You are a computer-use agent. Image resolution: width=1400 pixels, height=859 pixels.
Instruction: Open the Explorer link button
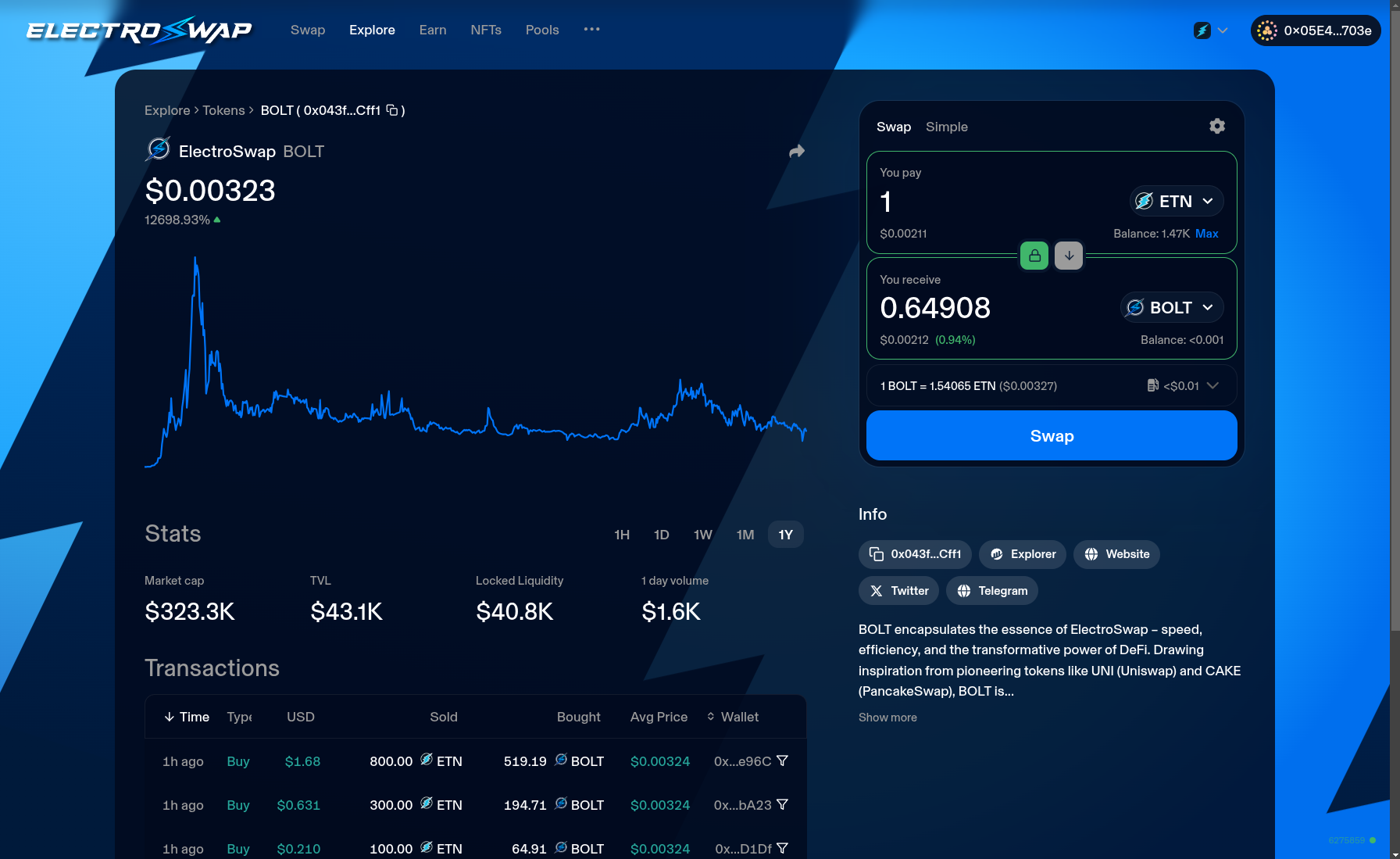click(1023, 554)
